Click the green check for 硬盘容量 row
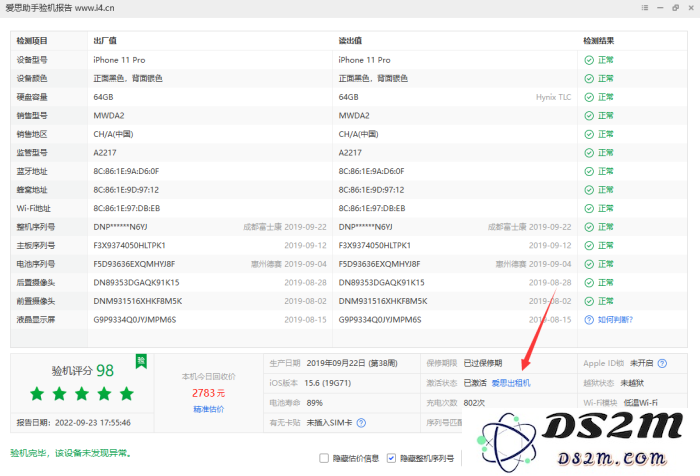Screen dimensions: 700x476 click(589, 97)
